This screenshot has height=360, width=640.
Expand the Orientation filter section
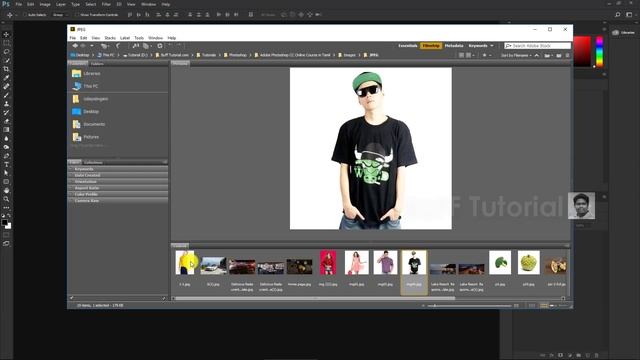[118, 182]
